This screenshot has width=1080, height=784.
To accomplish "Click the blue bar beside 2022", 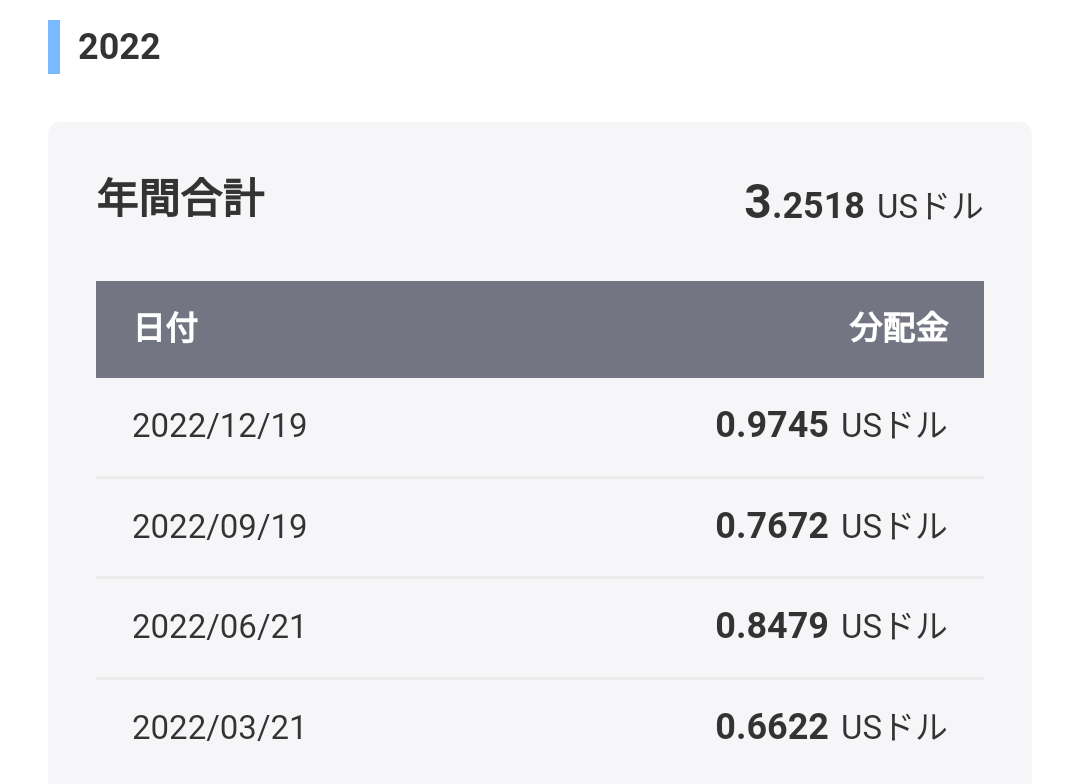I will [54, 47].
